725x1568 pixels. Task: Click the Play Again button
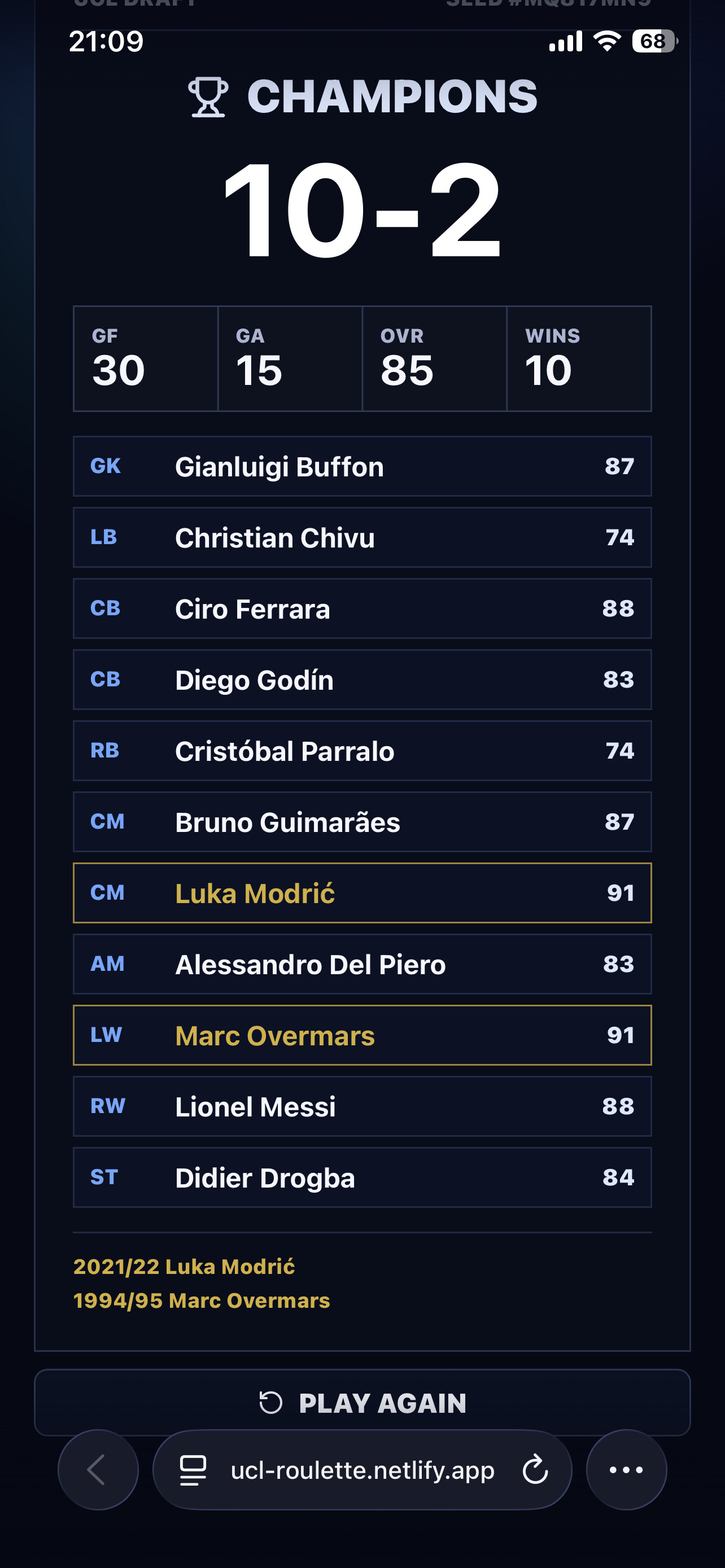[x=362, y=1403]
